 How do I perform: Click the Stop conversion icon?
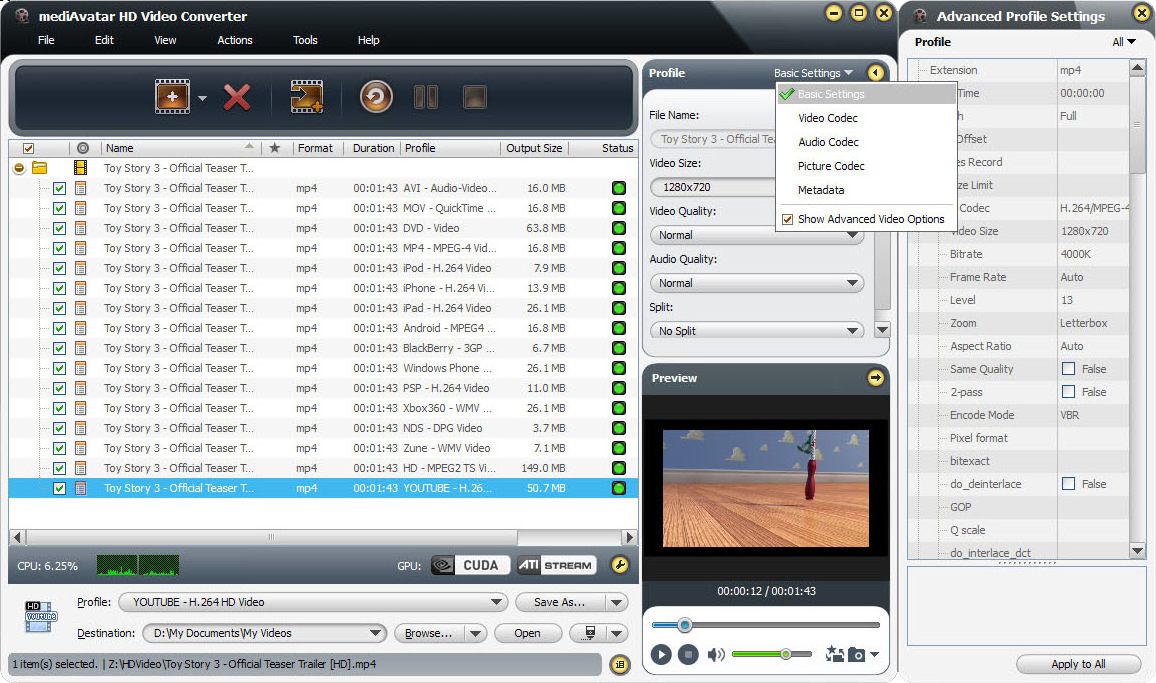click(x=474, y=97)
